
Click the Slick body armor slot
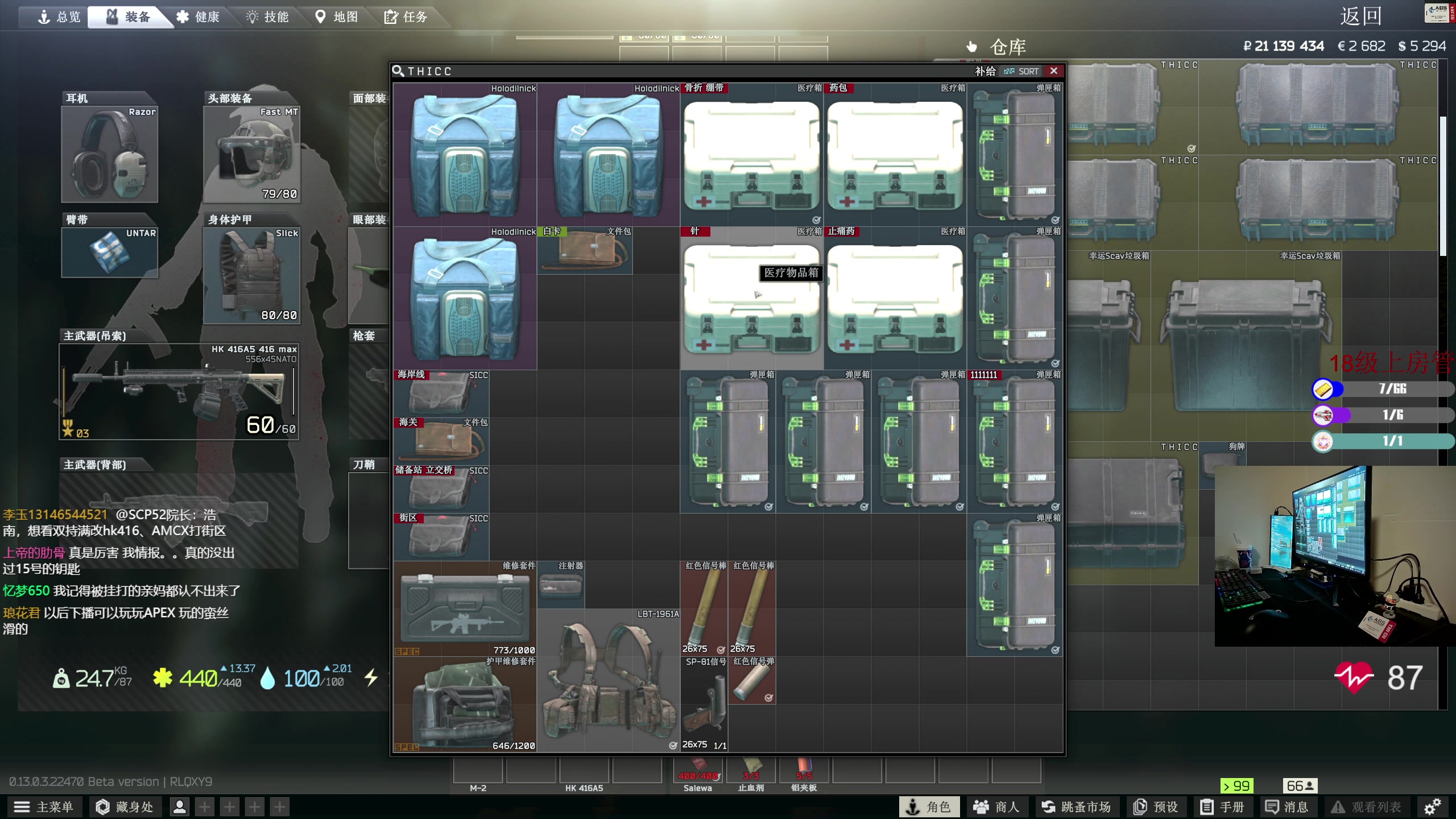(x=251, y=275)
